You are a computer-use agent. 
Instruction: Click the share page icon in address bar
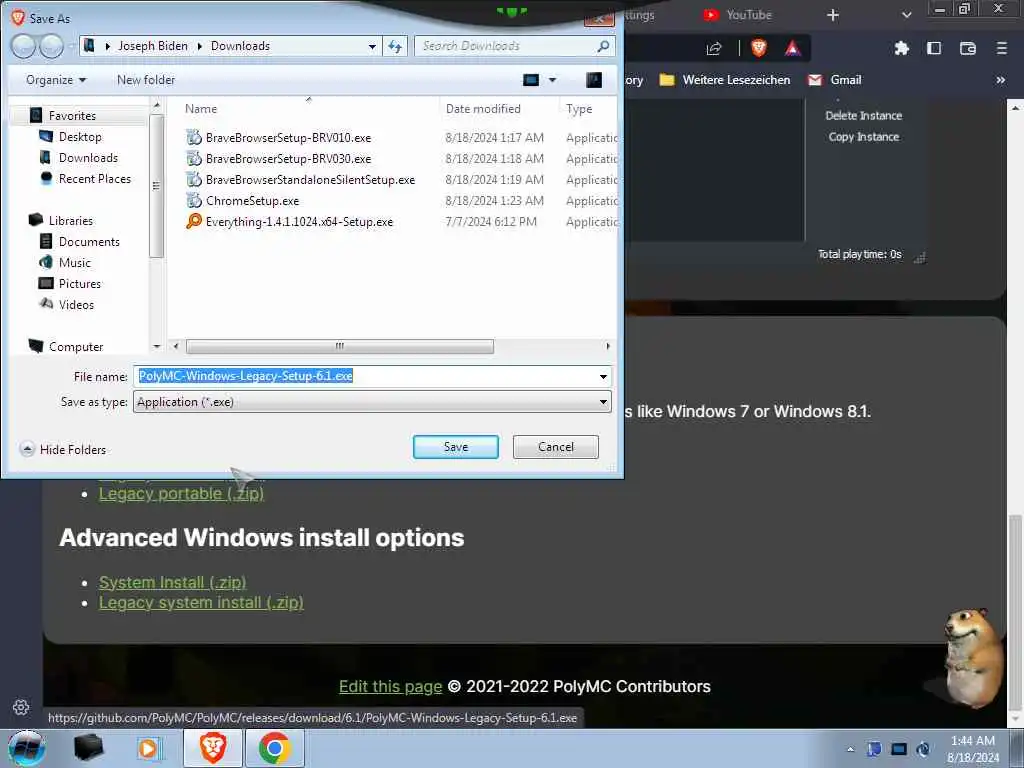click(x=714, y=48)
